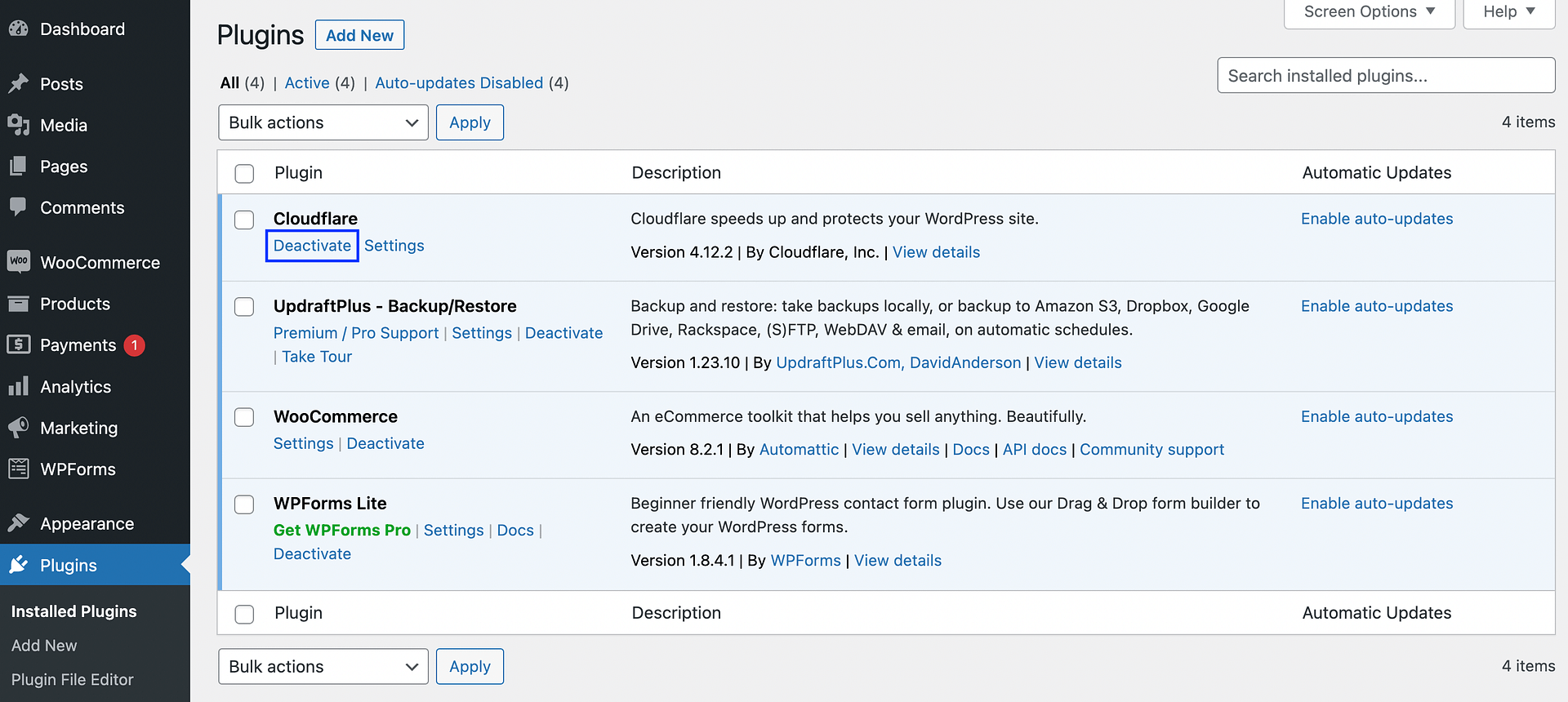
Task: Select the WooCommerce plugin checkbox
Action: click(x=244, y=417)
